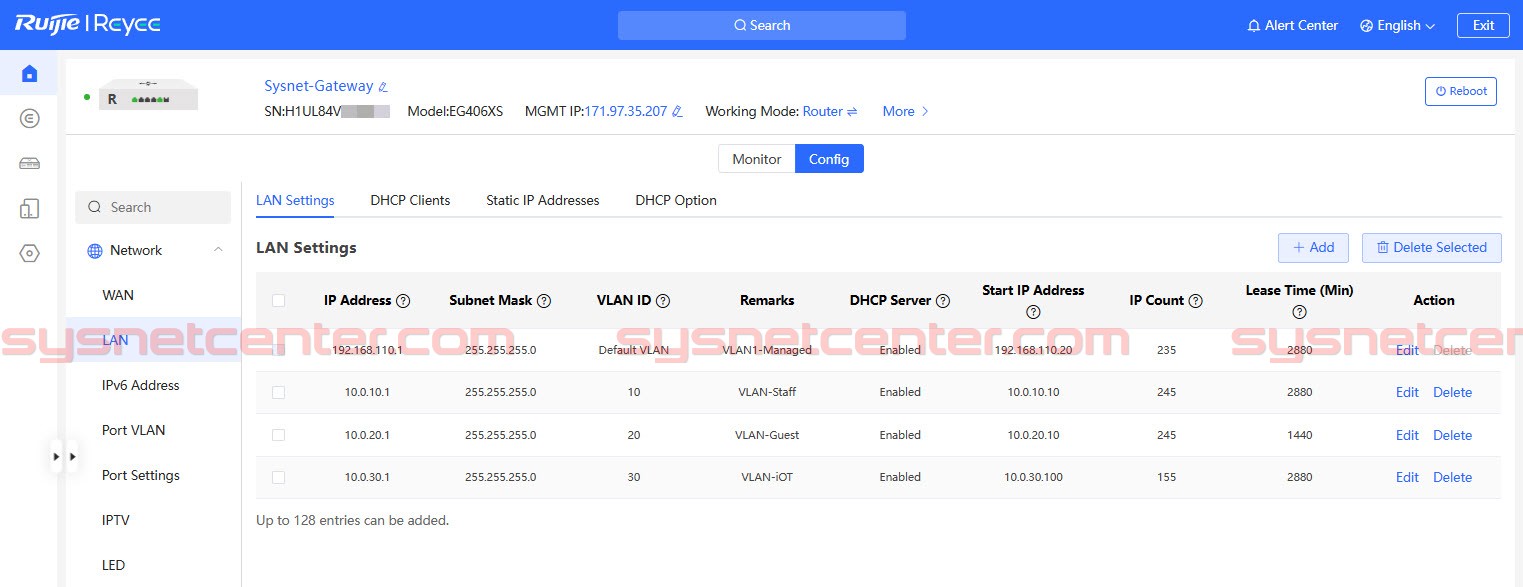
Task: Click the home icon in left sidebar
Action: coord(29,73)
